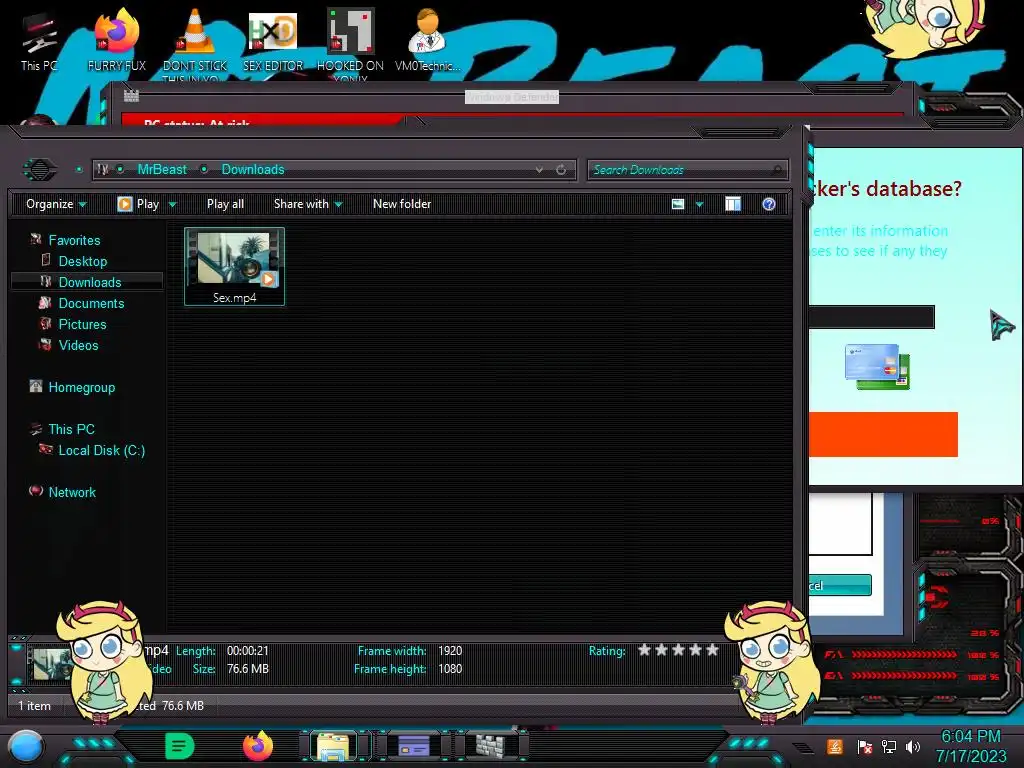Screen dimensions: 1024x768
Task: Open the network tray icon
Action: coord(889,746)
